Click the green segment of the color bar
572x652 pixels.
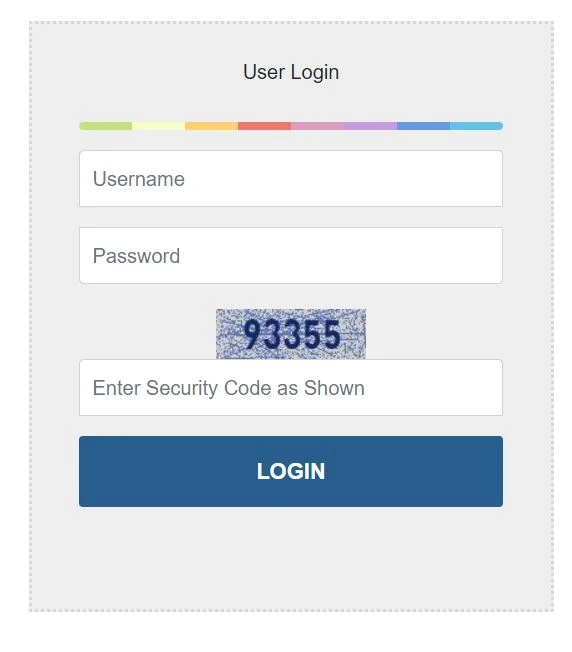[x=106, y=126]
